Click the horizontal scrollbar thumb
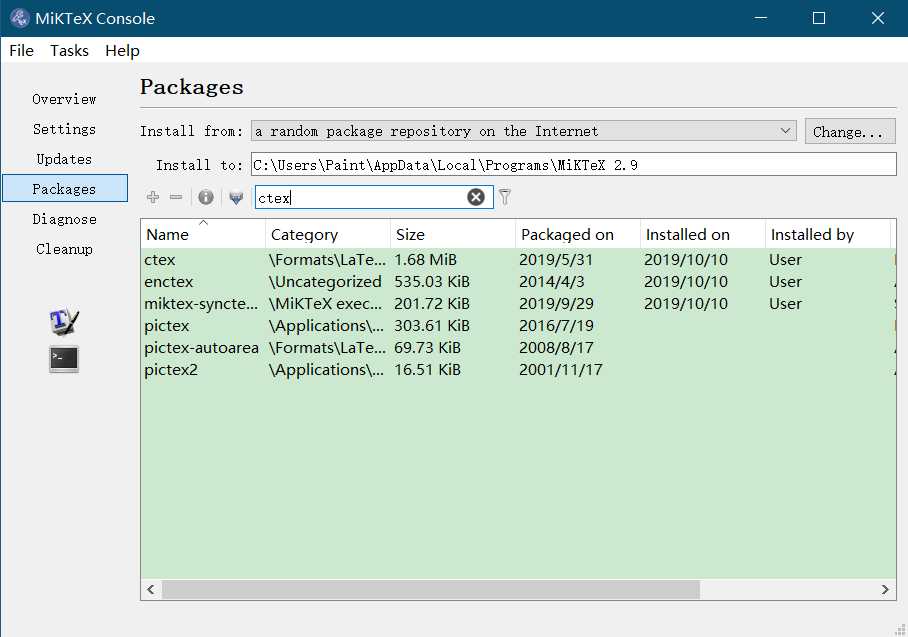Image resolution: width=908 pixels, height=637 pixels. (x=431, y=590)
